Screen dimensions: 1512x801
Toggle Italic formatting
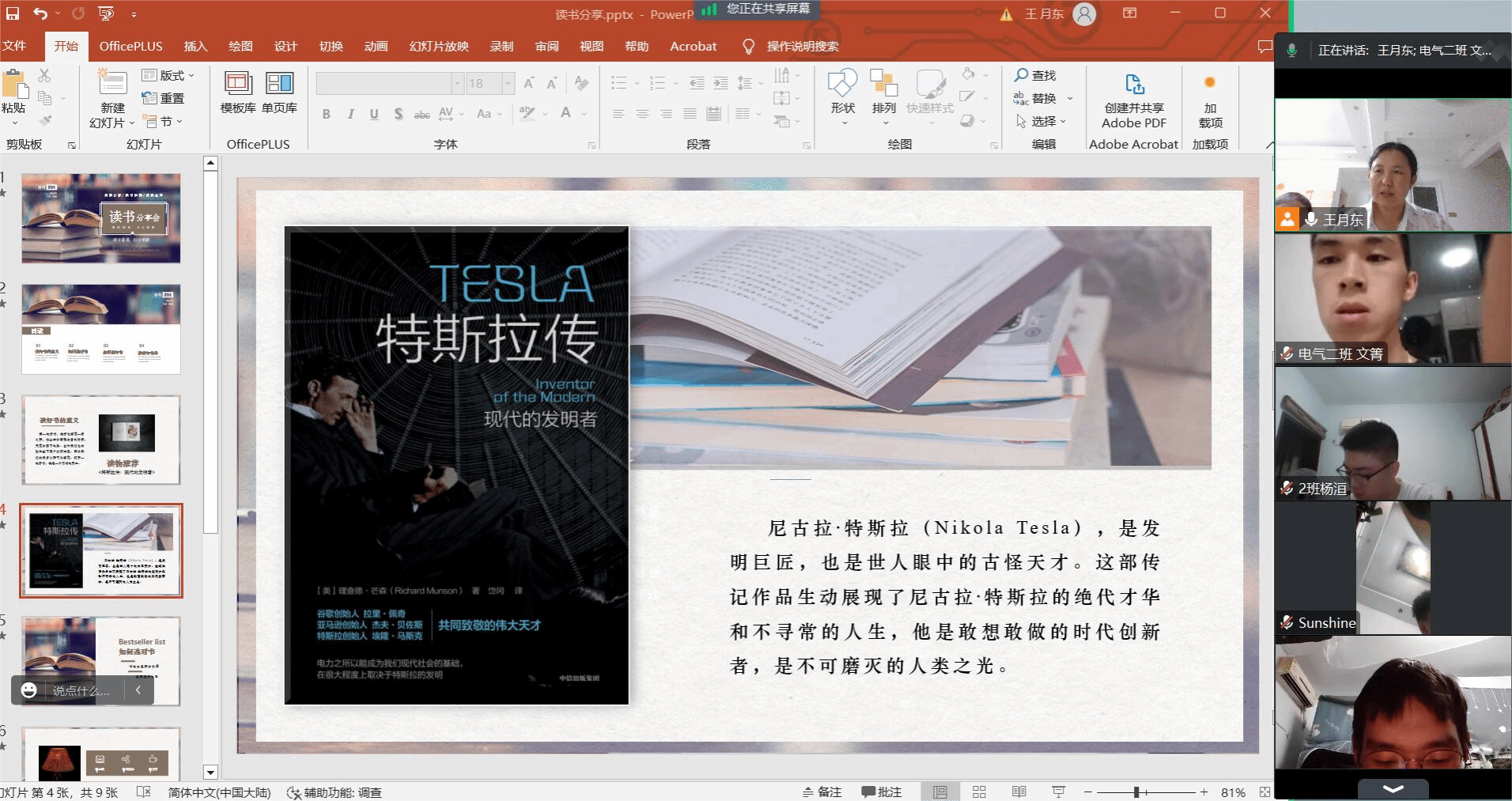click(x=350, y=114)
